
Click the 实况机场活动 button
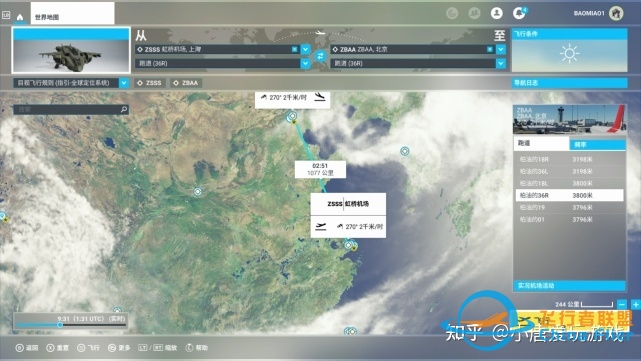click(569, 285)
